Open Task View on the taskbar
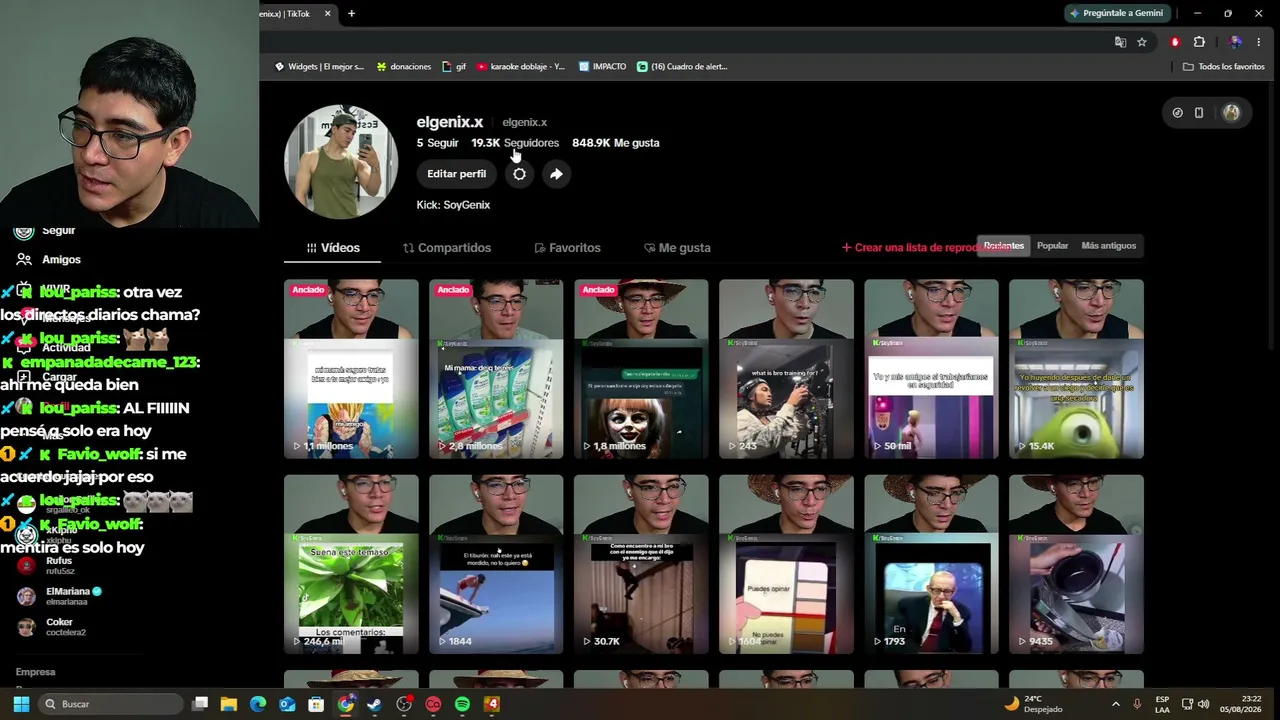This screenshot has height=720, width=1280. [x=200, y=704]
